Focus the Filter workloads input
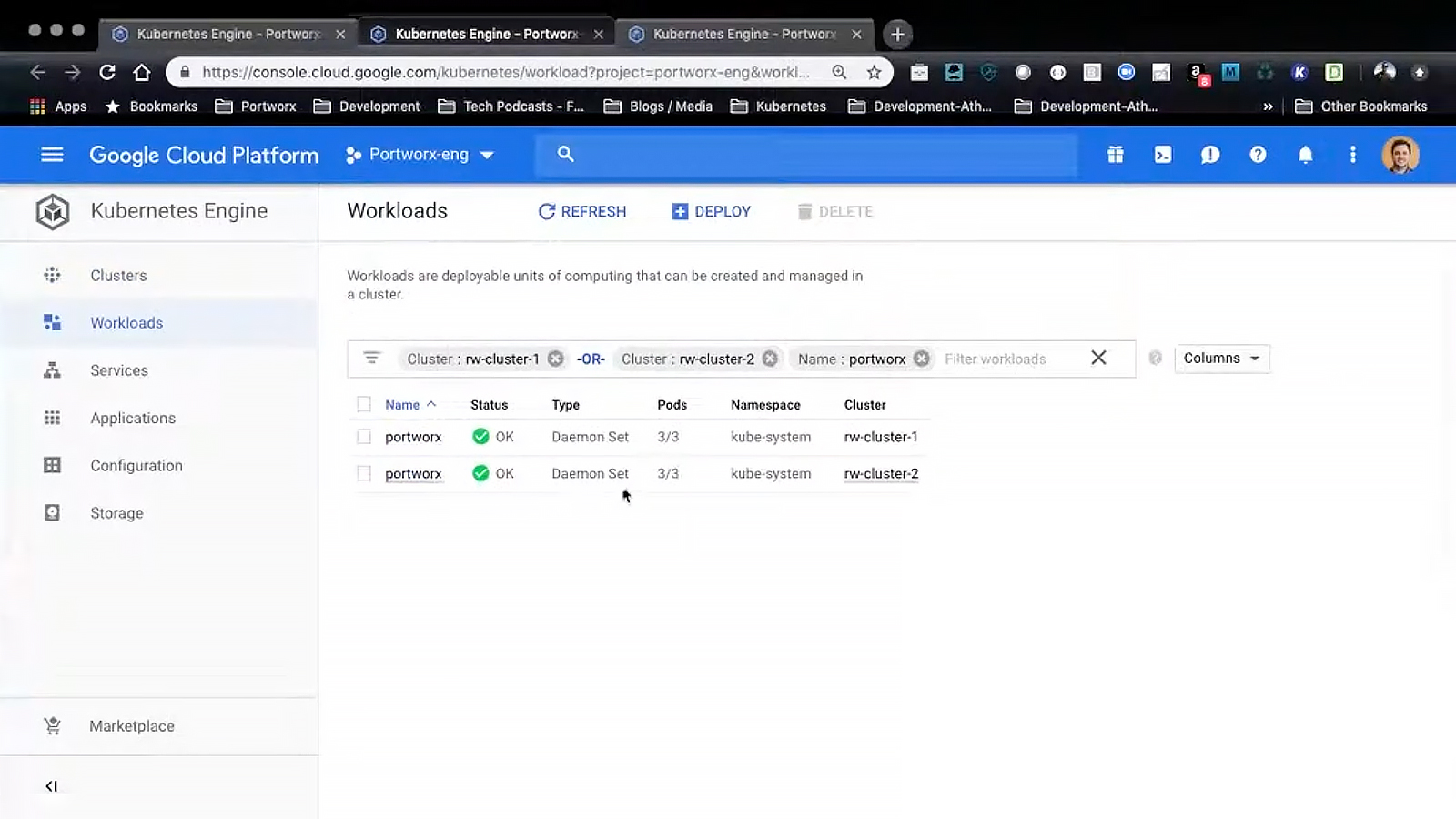 pos(1010,359)
